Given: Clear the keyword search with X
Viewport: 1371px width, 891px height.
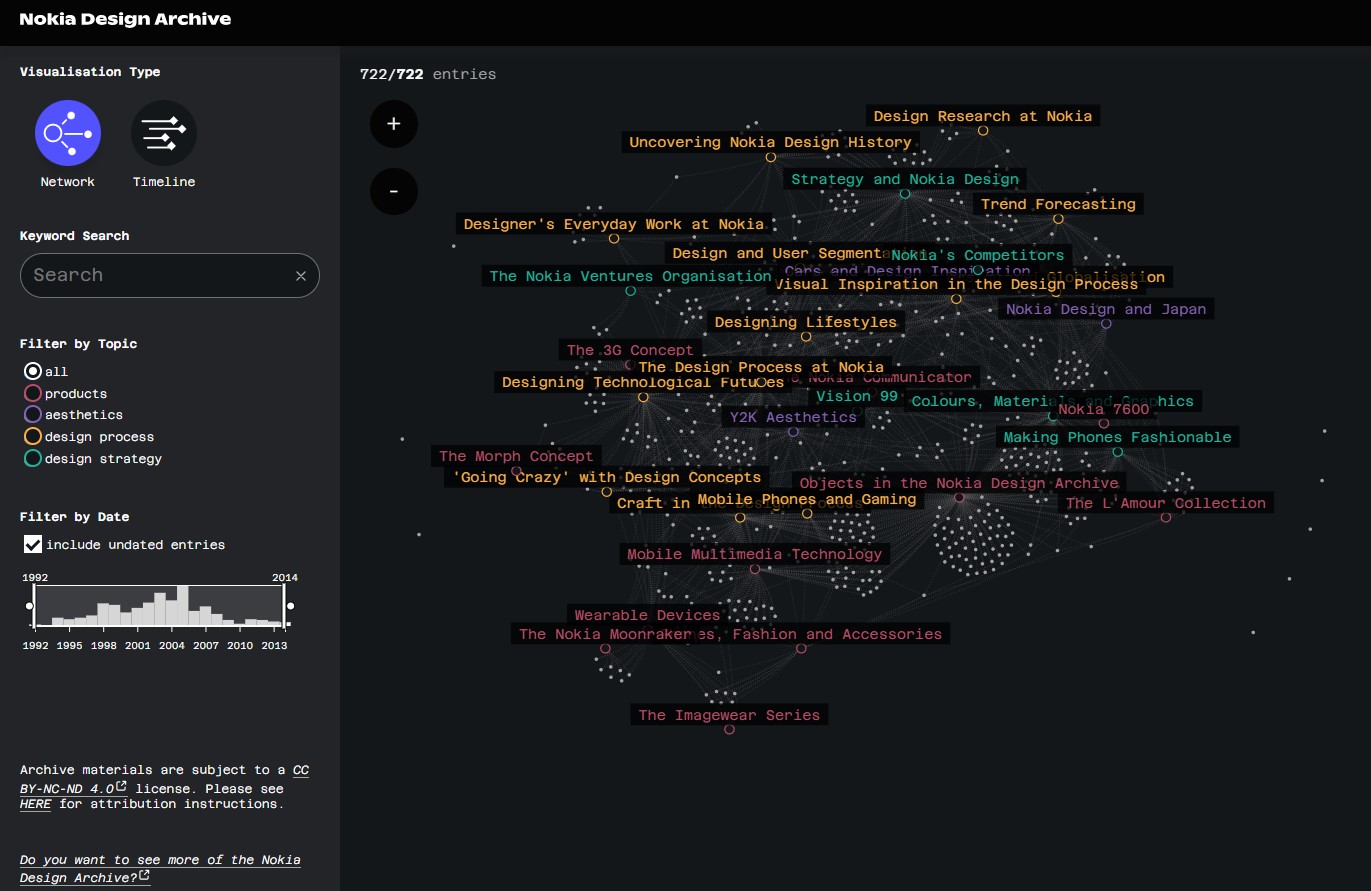Looking at the screenshot, I should pos(301,276).
